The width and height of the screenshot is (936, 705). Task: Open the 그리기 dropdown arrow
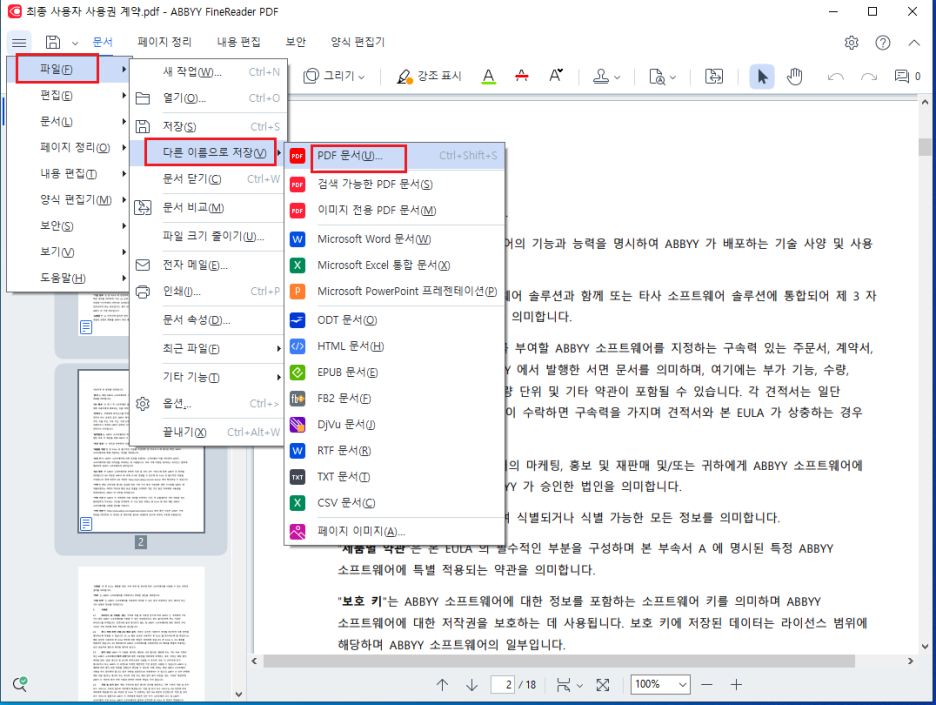pyautogui.click(x=361, y=77)
